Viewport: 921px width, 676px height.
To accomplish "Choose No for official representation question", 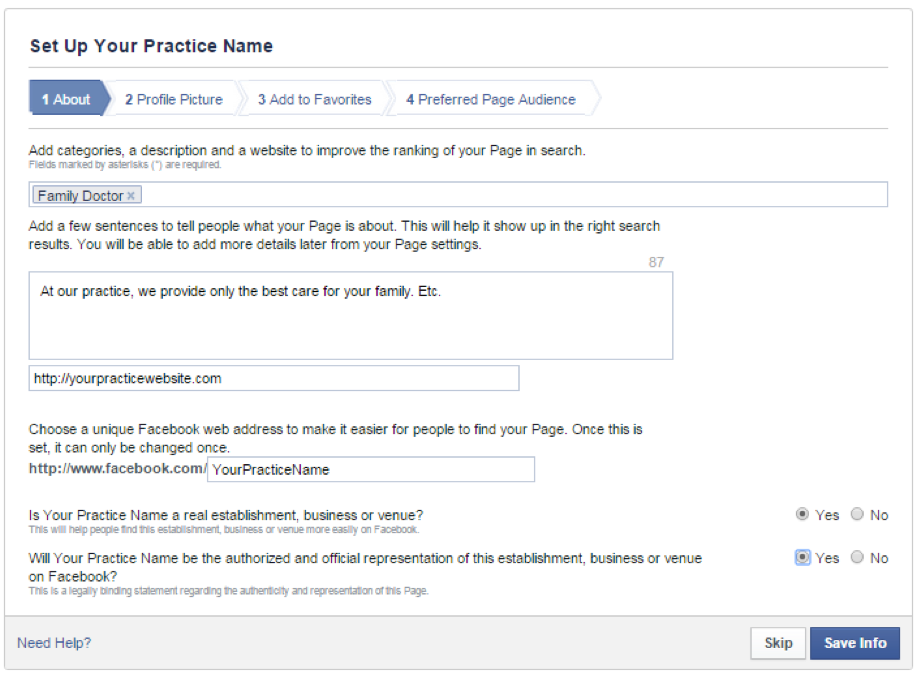I will [857, 557].
